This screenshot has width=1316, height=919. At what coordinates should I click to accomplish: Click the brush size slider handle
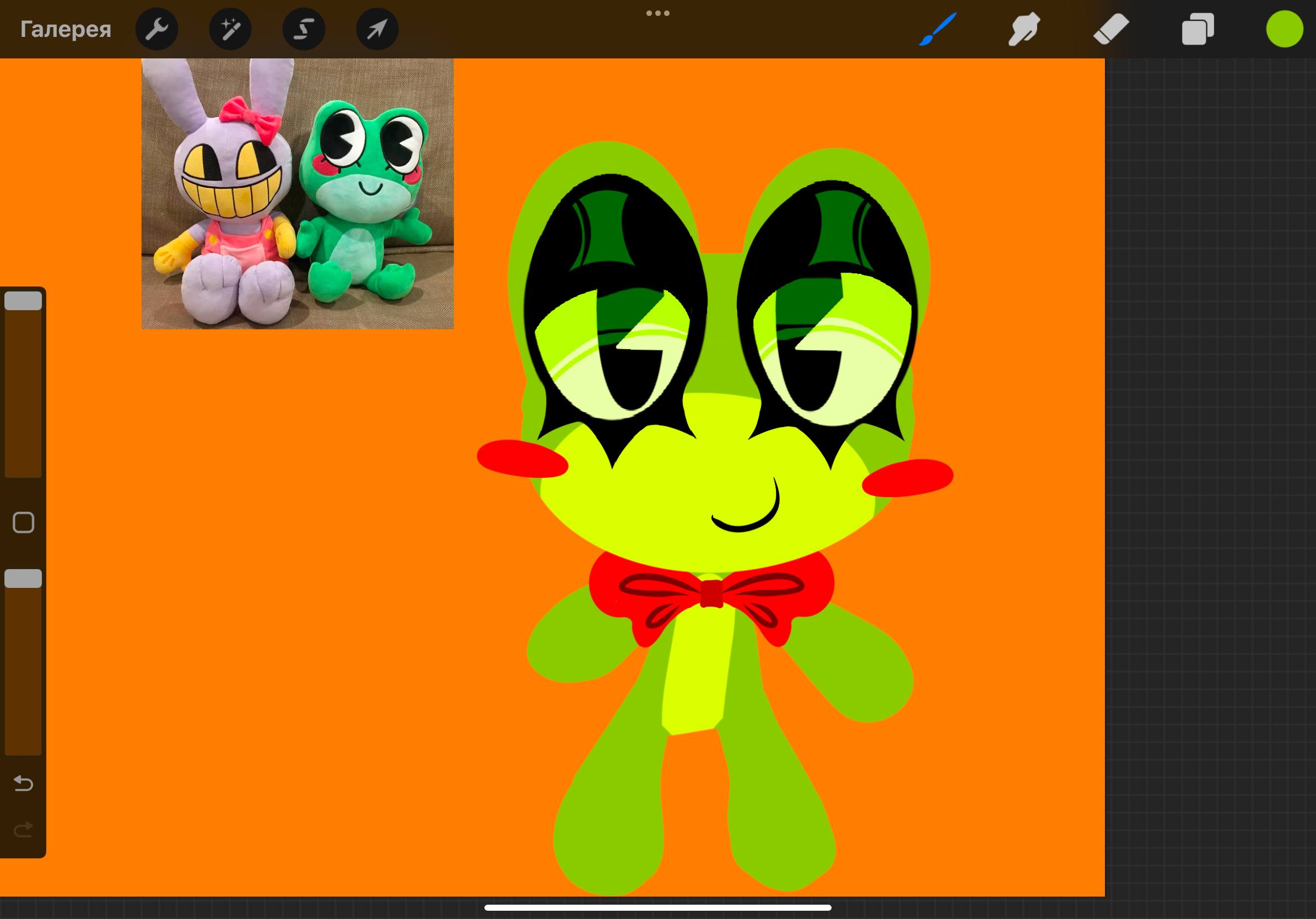pyautogui.click(x=24, y=301)
